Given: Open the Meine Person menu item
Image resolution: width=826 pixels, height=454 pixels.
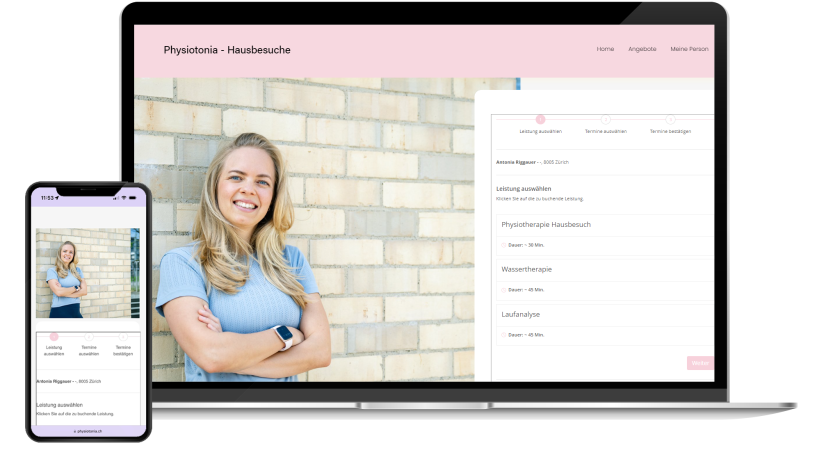Looking at the screenshot, I should click(689, 49).
